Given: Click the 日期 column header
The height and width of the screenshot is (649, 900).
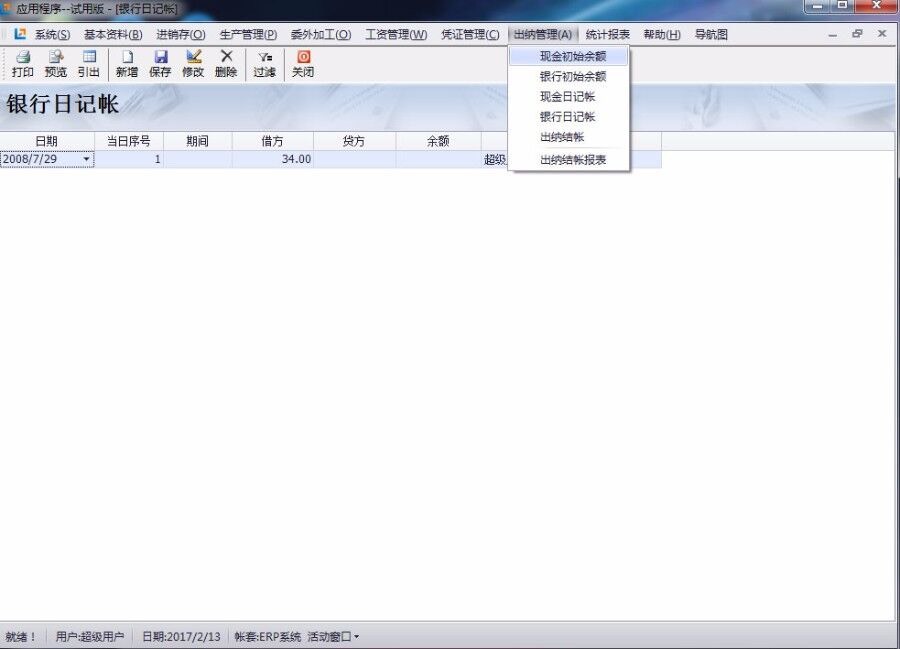Looking at the screenshot, I should [x=46, y=141].
